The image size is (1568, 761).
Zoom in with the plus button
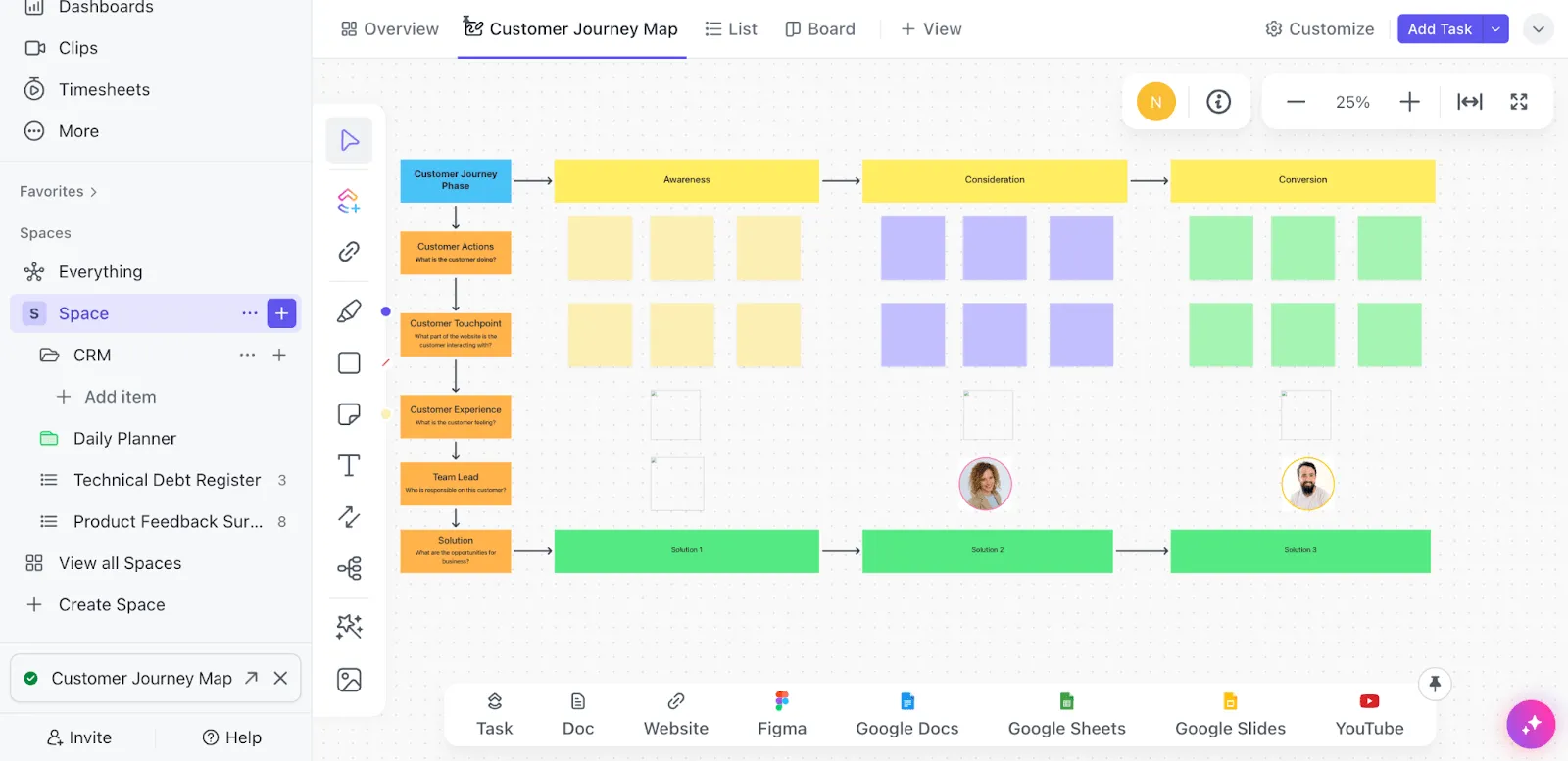click(1409, 102)
